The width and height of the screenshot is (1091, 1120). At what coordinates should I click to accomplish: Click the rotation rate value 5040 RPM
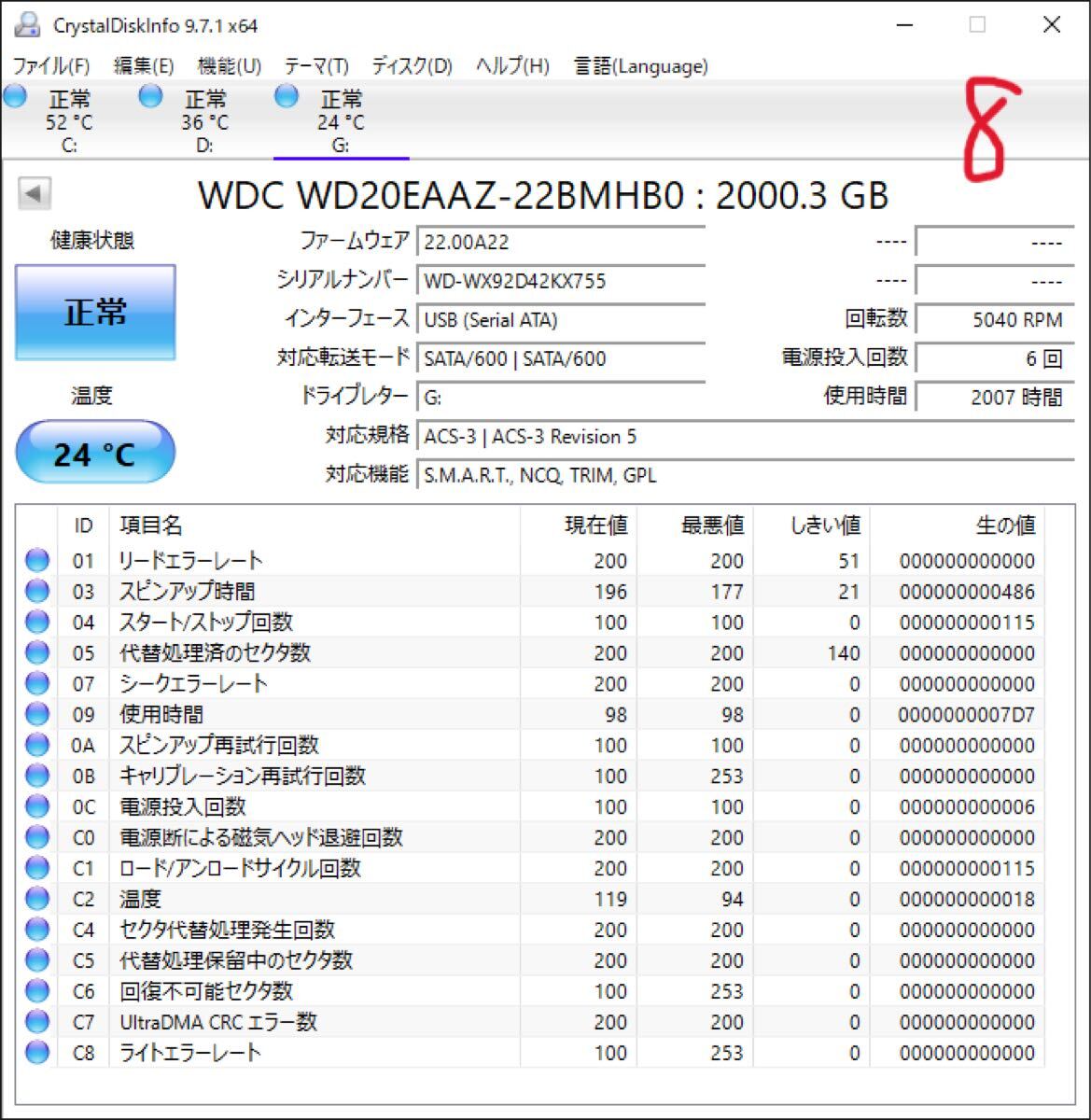pyautogui.click(x=994, y=320)
